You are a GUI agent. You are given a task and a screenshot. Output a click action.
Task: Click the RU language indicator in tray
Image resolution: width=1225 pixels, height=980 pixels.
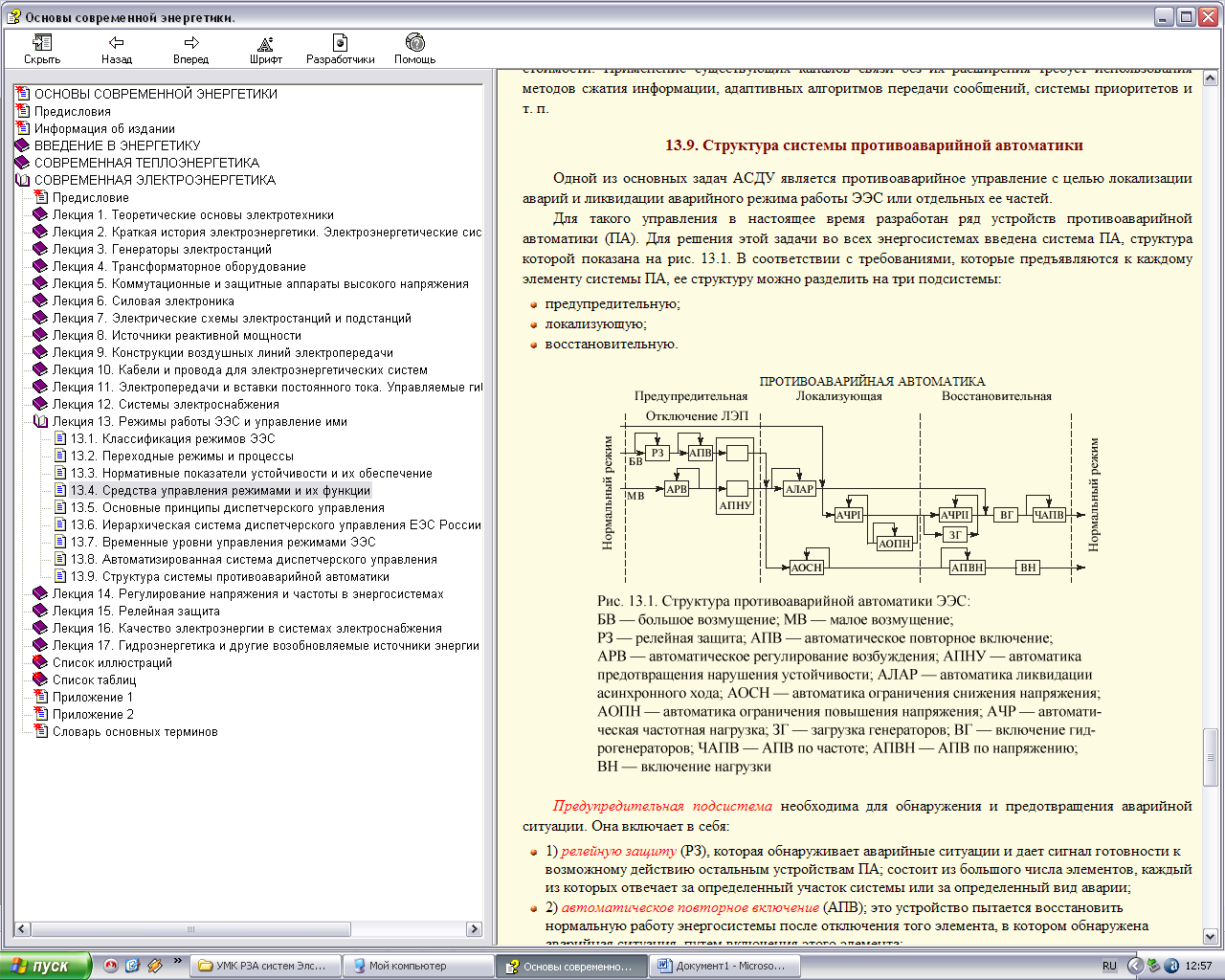[x=1109, y=966]
